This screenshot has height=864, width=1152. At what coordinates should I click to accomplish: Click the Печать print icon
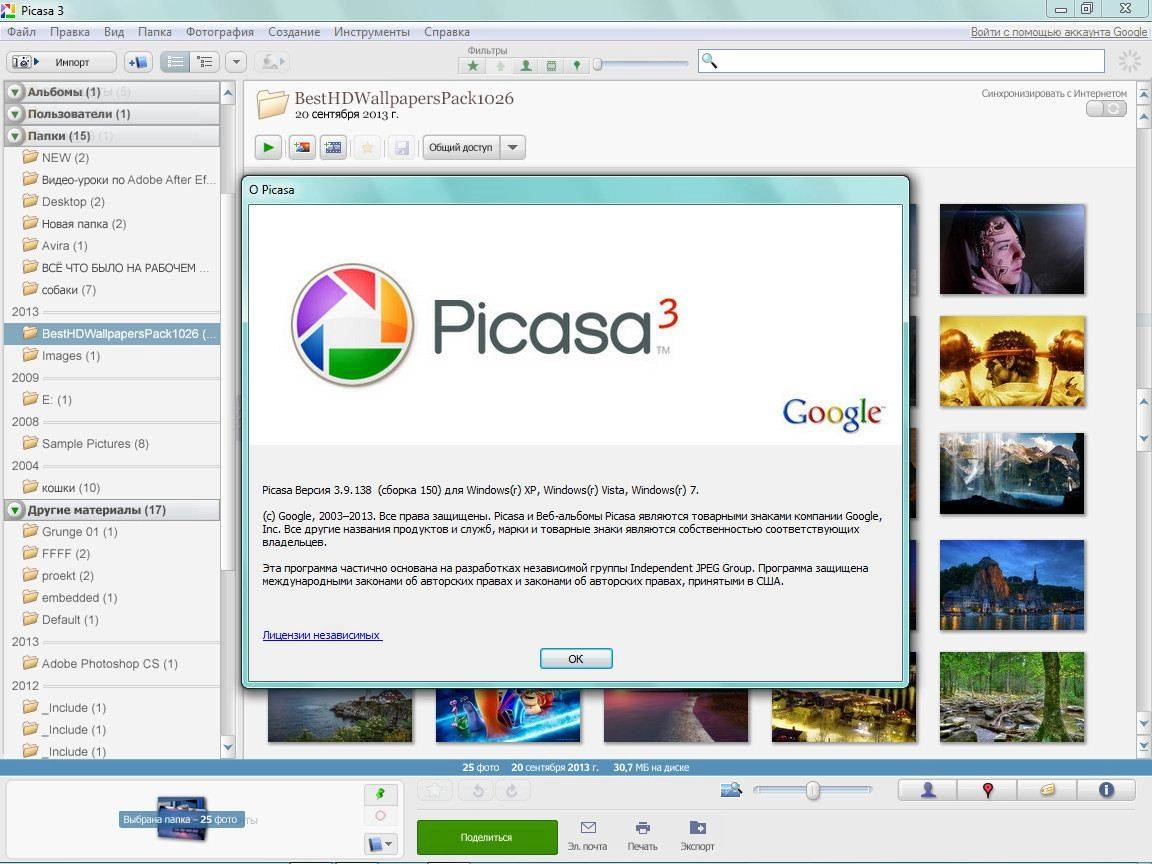[x=642, y=837]
